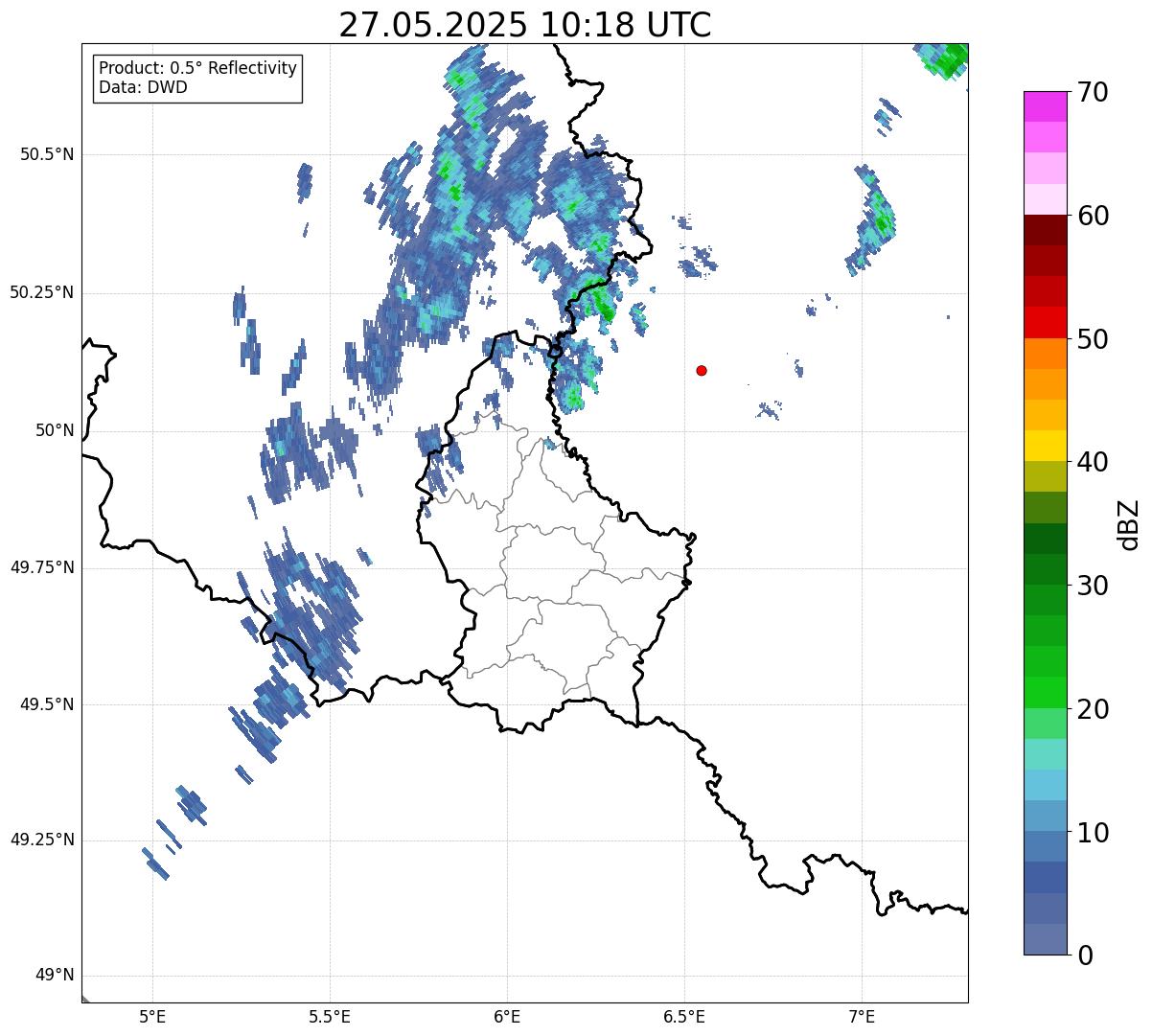
Task: Click the '5°E' longitude label
Action: tap(152, 1016)
